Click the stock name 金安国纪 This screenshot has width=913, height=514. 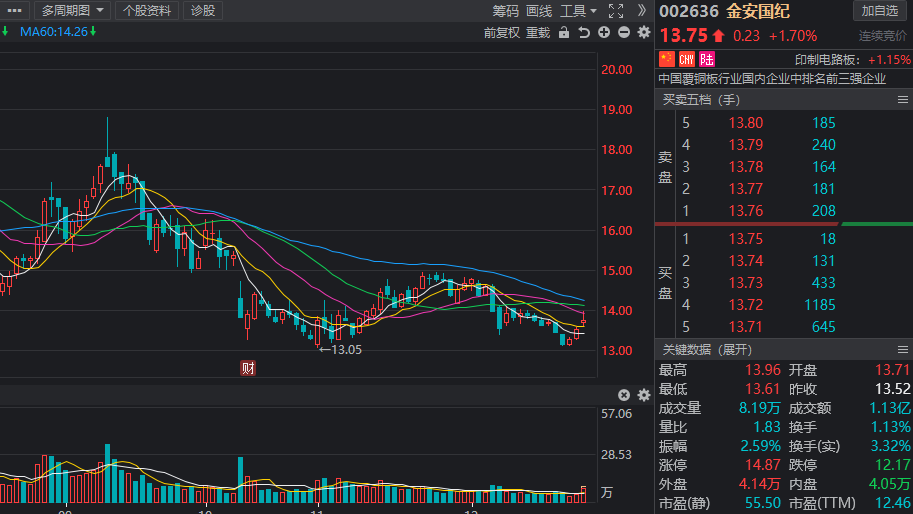tap(757, 11)
